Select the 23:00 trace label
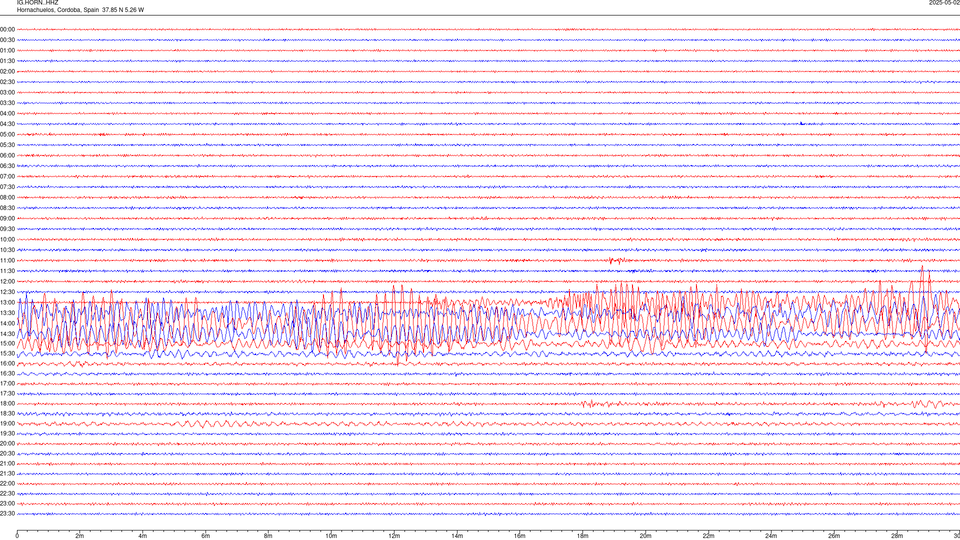Image resolution: width=960 pixels, height=540 pixels. pos(7,504)
